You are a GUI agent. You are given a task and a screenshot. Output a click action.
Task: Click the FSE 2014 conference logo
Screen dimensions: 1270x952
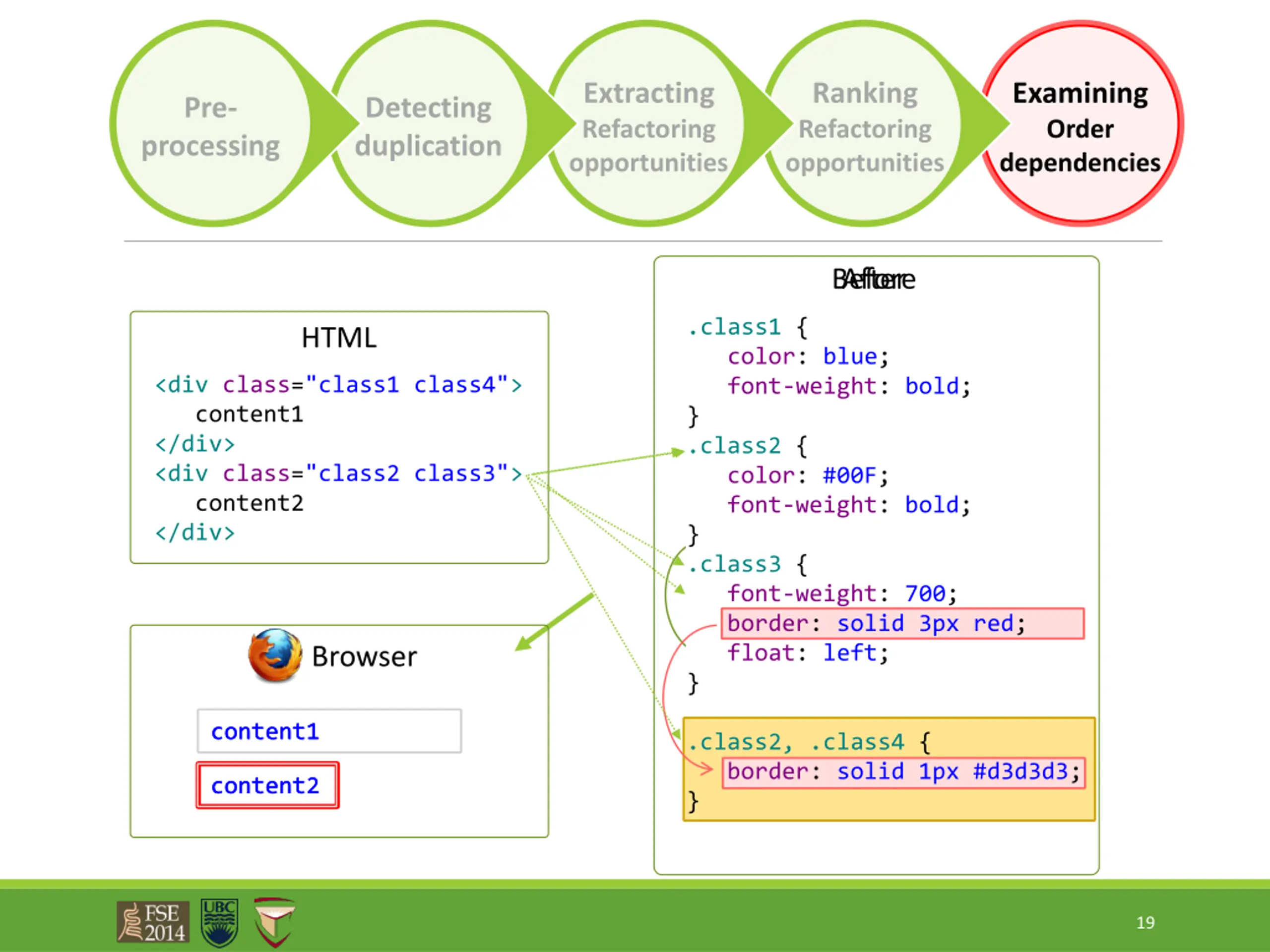point(153,922)
